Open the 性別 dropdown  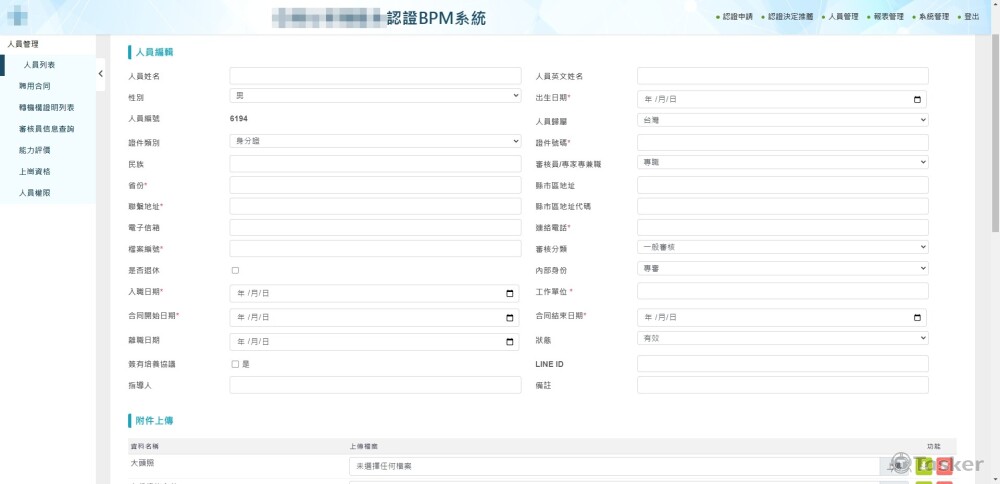click(x=375, y=95)
